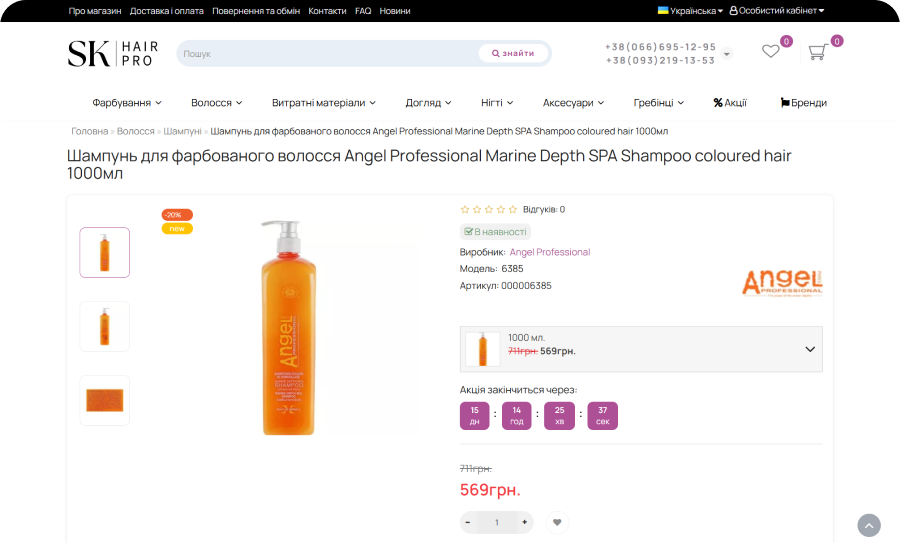Image resolution: width=900 pixels, height=543 pixels.
Task: Add product to wishlist via heart button
Action: [557, 522]
